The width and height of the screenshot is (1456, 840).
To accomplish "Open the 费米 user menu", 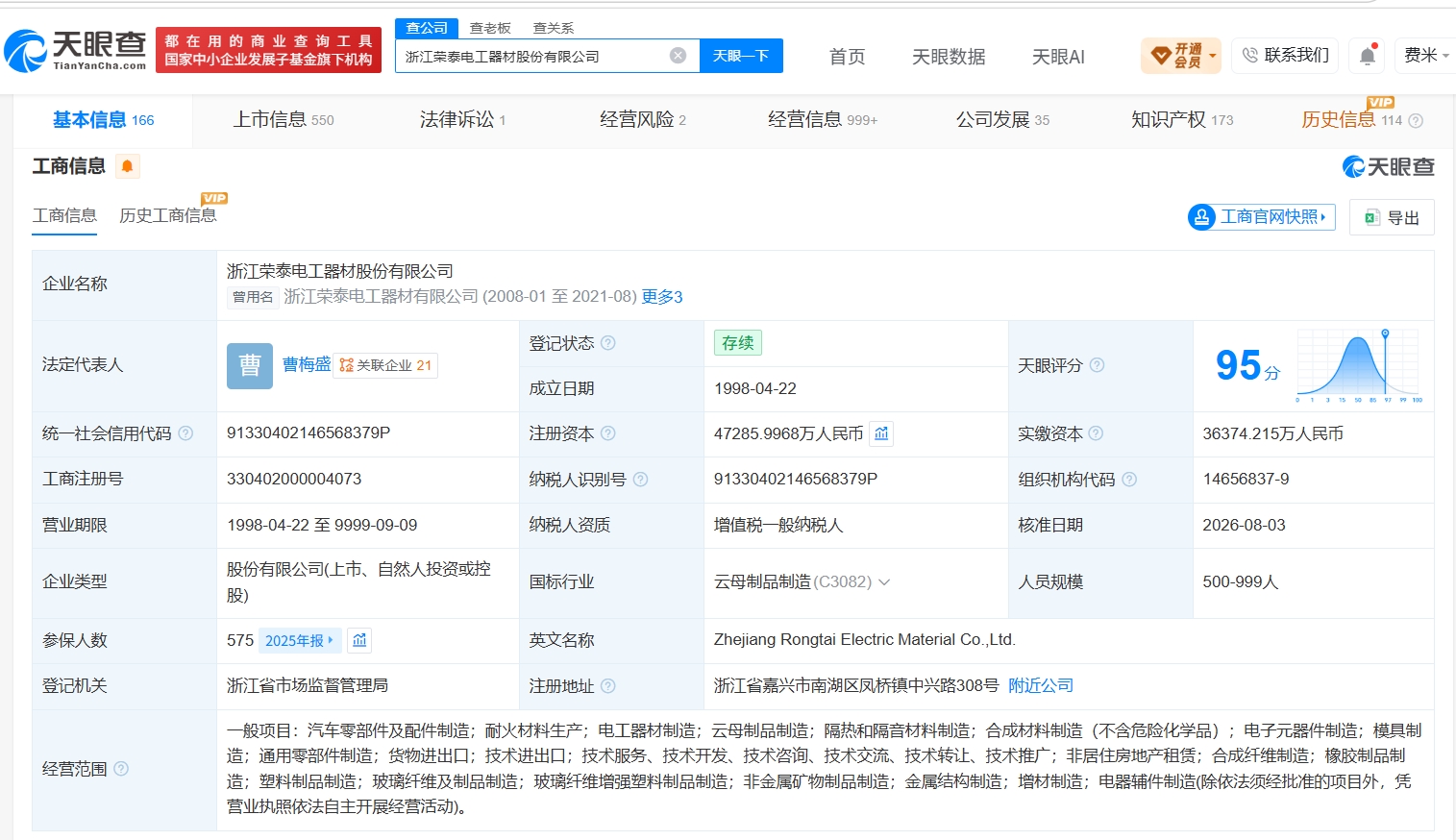I will [x=1426, y=56].
